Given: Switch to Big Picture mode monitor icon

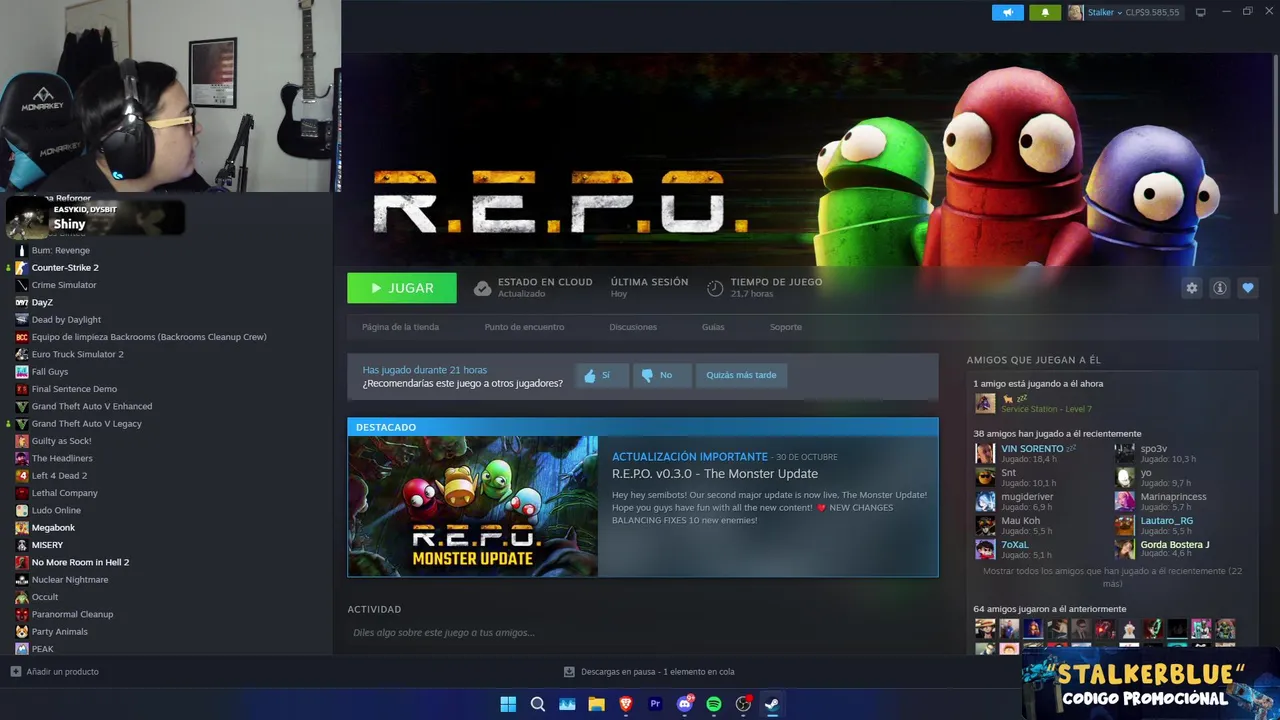Looking at the screenshot, I should 1201,13.
